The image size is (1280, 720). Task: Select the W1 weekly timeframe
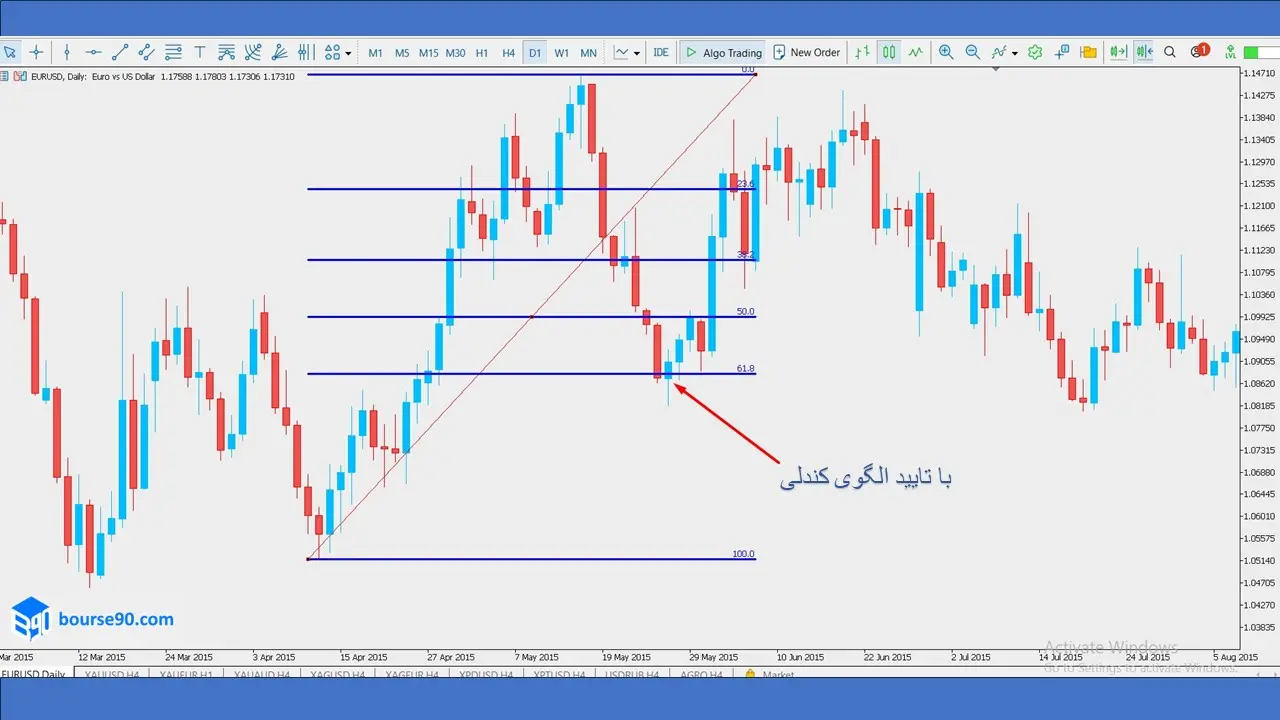pos(562,52)
